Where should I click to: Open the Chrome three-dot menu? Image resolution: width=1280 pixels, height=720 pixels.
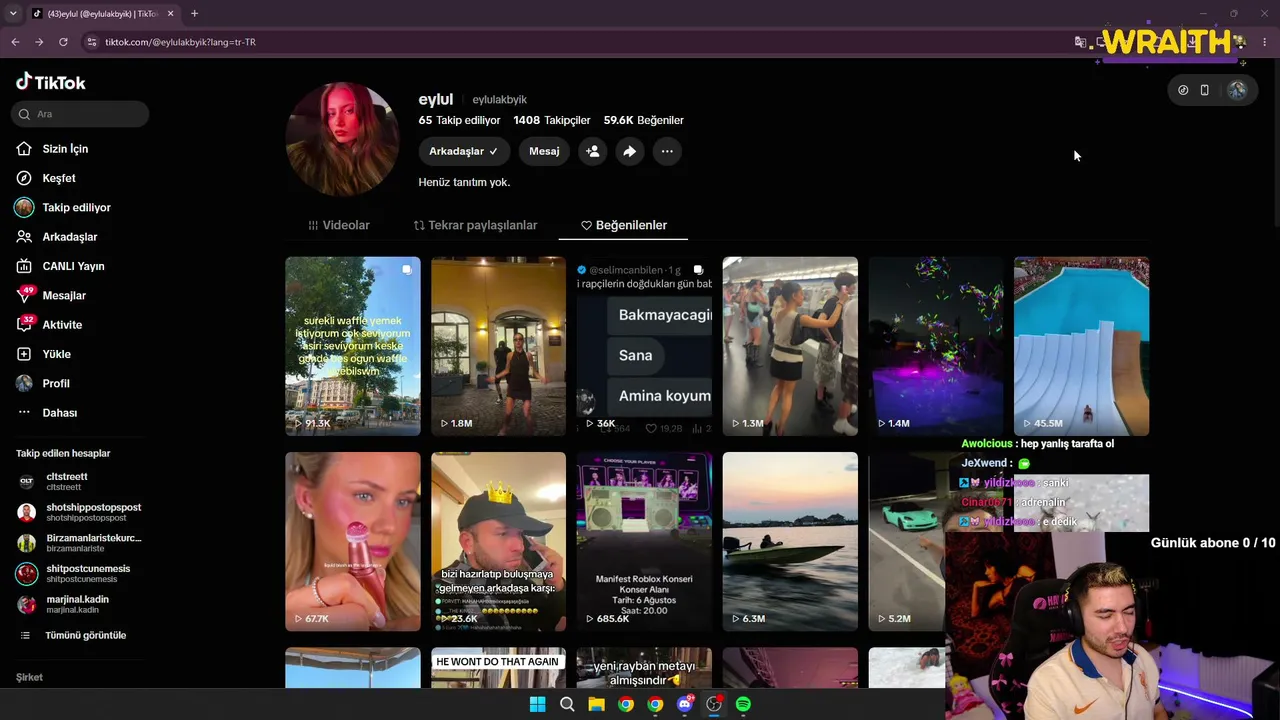coord(1265,42)
